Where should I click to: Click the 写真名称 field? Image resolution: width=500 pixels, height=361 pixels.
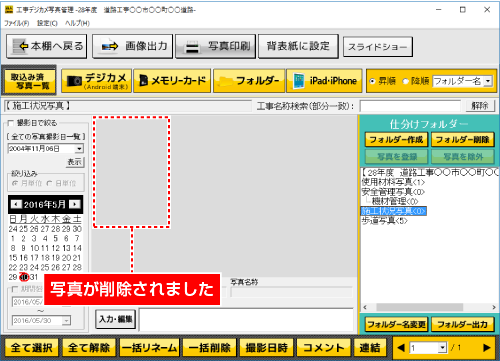(291, 292)
